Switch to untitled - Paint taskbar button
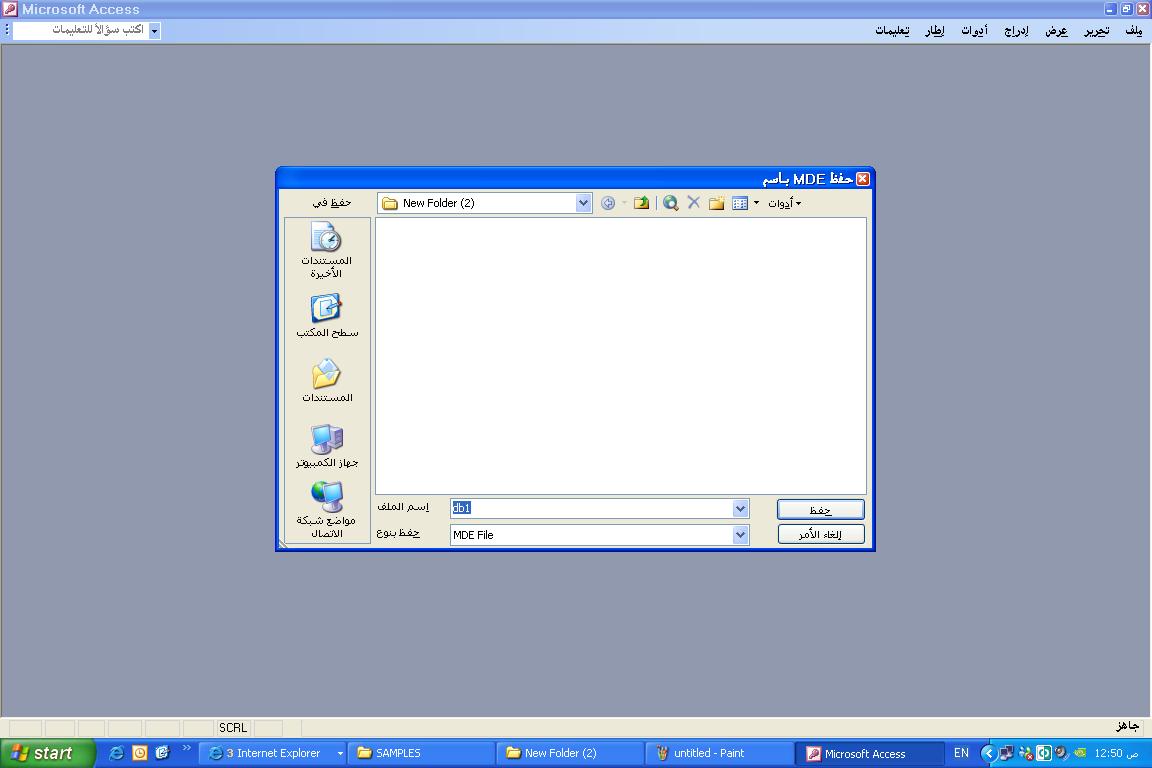 [x=720, y=753]
